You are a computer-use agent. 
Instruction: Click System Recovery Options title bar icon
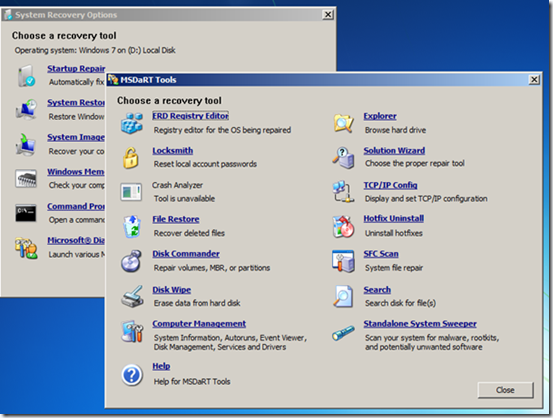[x=8, y=15]
